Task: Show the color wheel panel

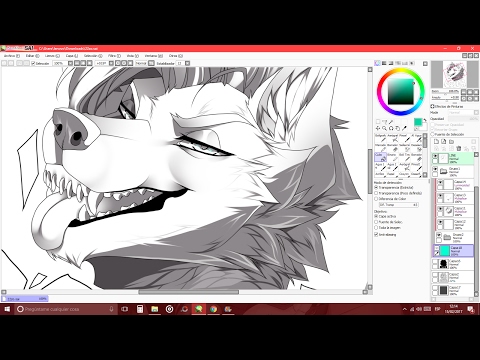Action: (x=377, y=63)
